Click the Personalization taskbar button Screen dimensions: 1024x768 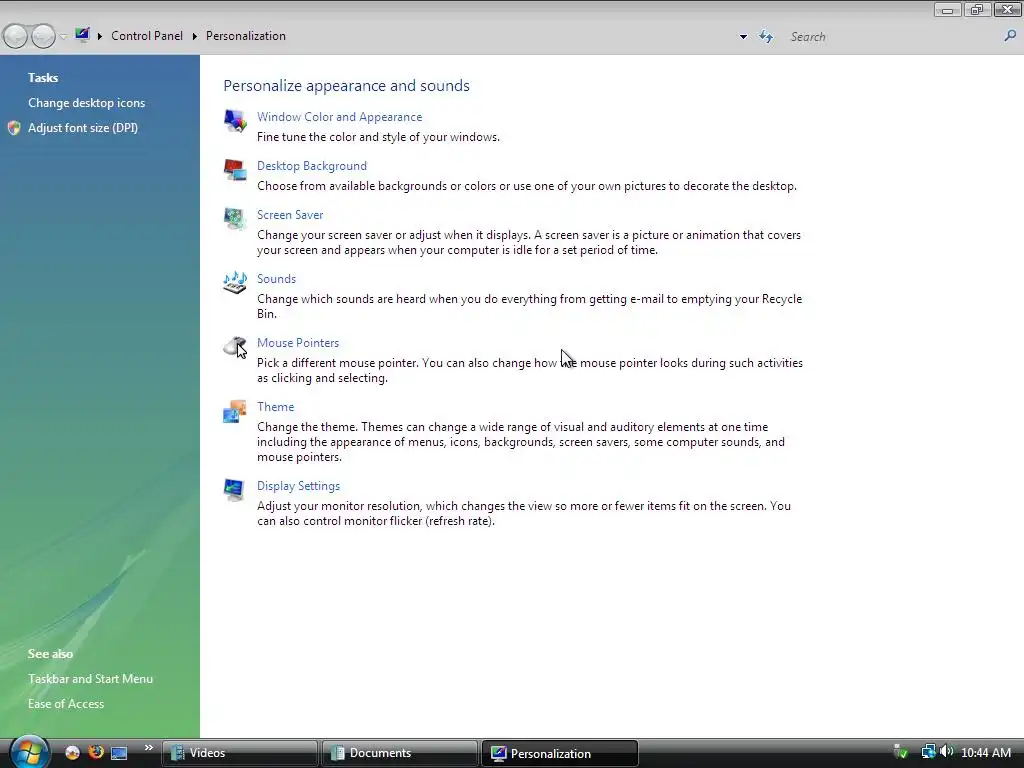tap(560, 753)
